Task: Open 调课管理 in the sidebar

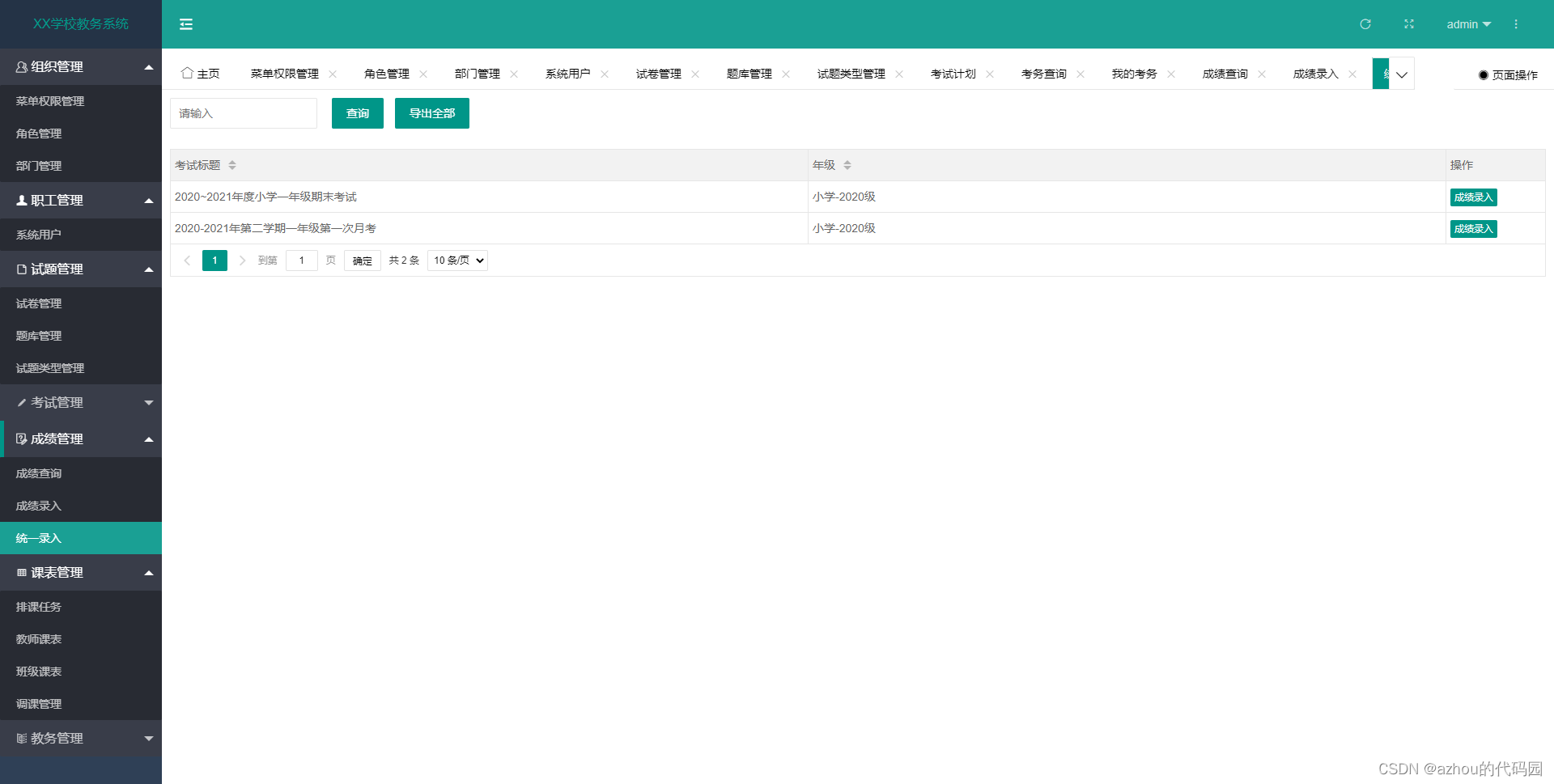Action: (x=81, y=704)
